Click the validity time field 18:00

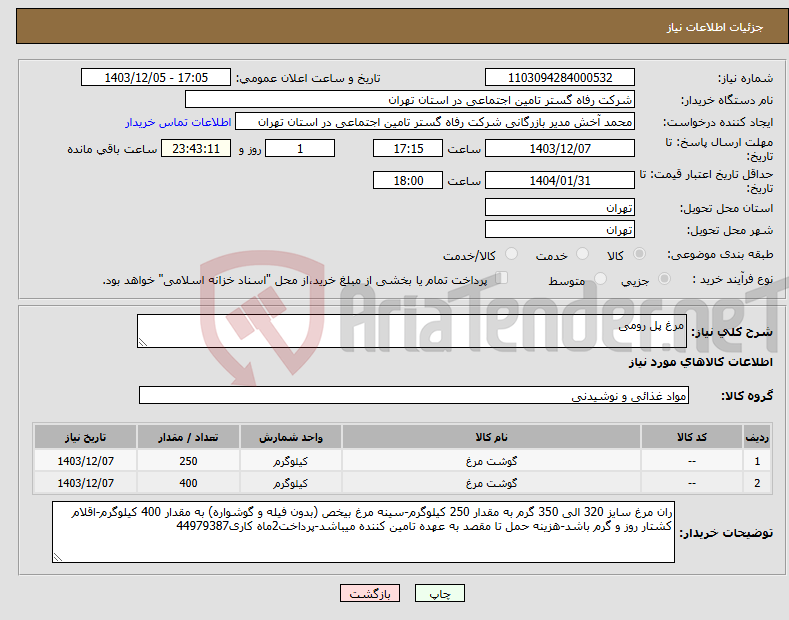[x=408, y=180]
